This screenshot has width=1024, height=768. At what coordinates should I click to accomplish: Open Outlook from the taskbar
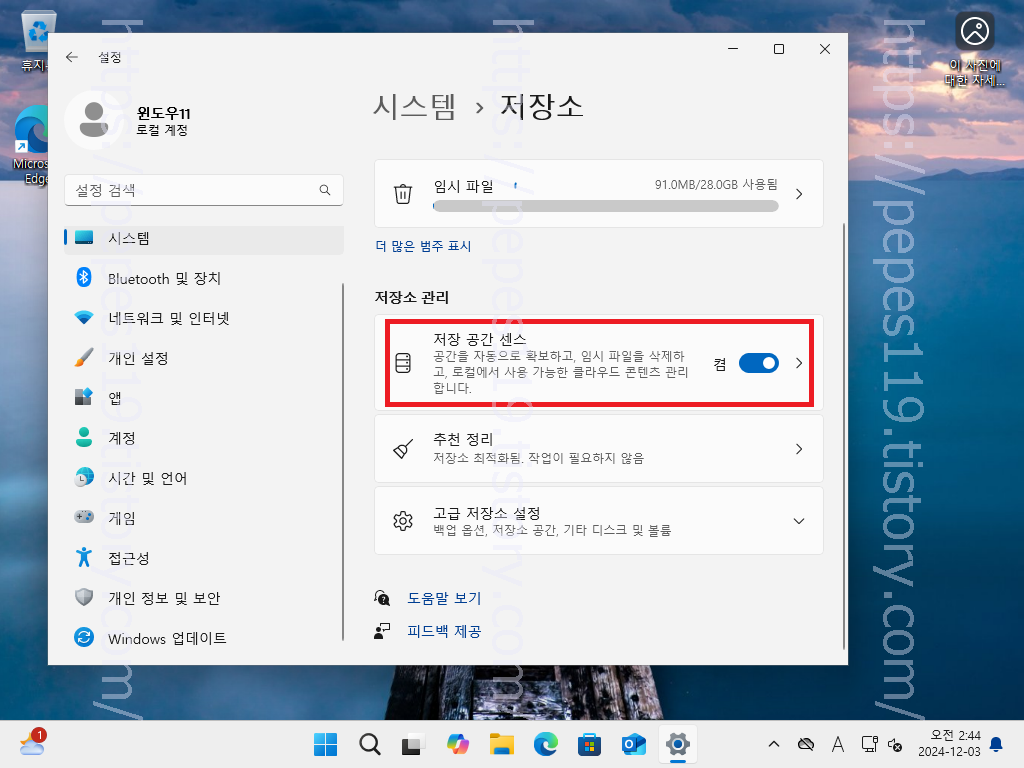point(633,744)
